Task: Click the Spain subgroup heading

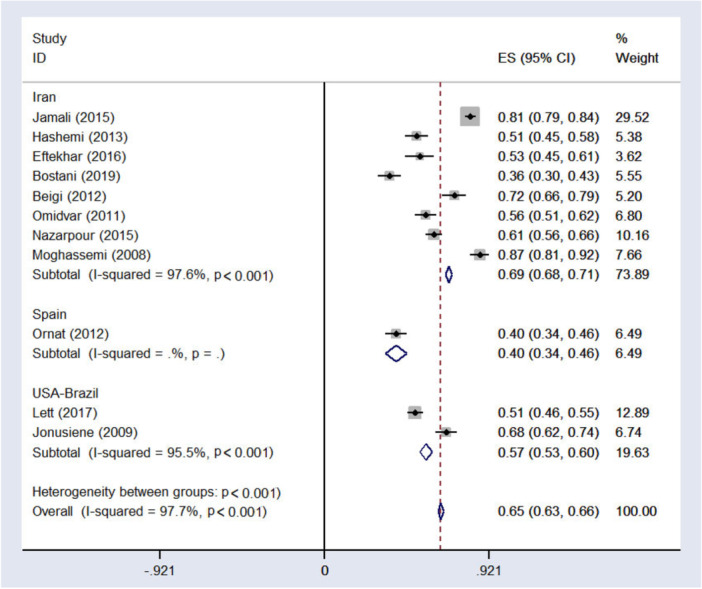Action: [x=49, y=313]
